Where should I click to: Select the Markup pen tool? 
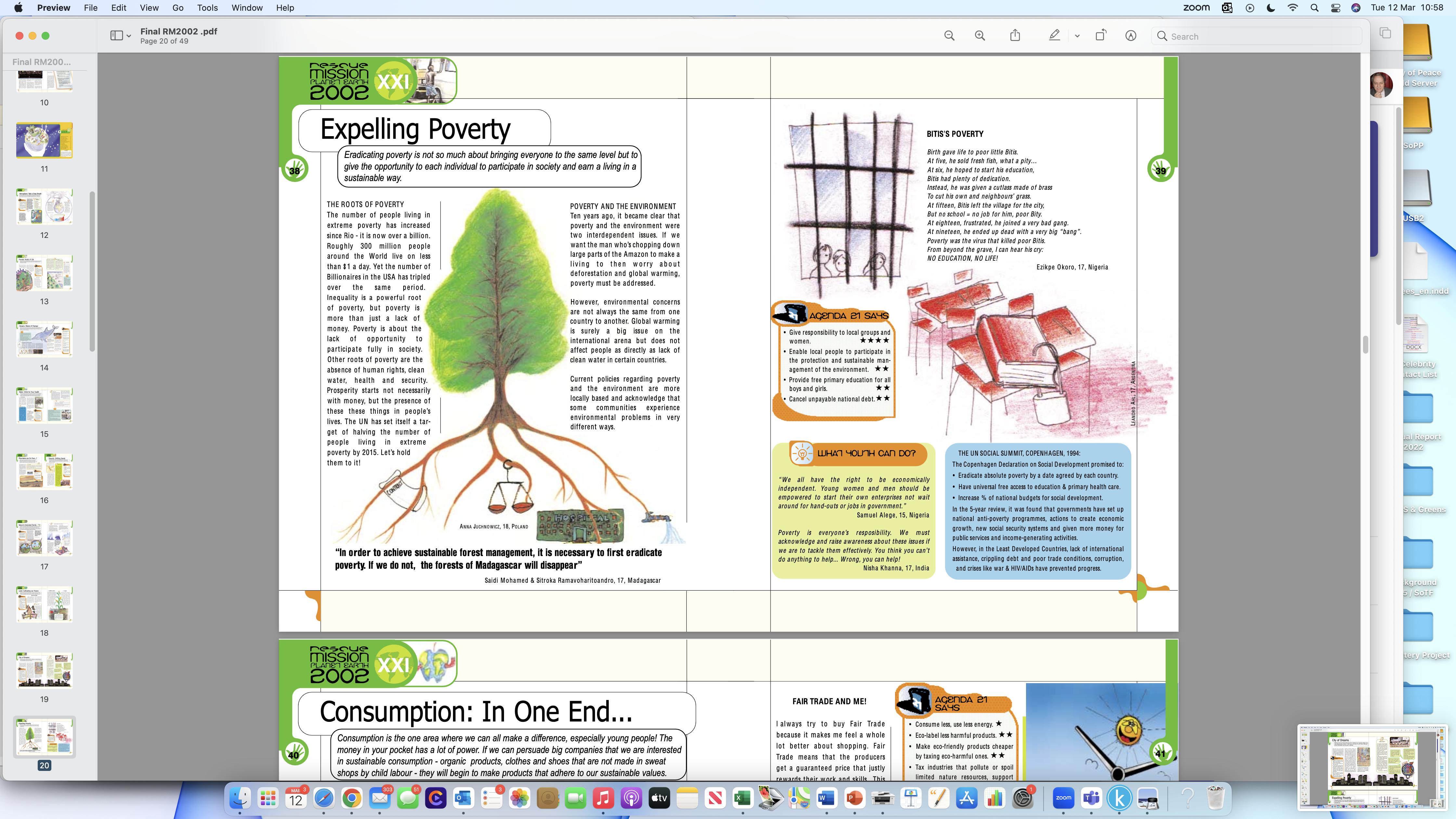[x=1054, y=36]
